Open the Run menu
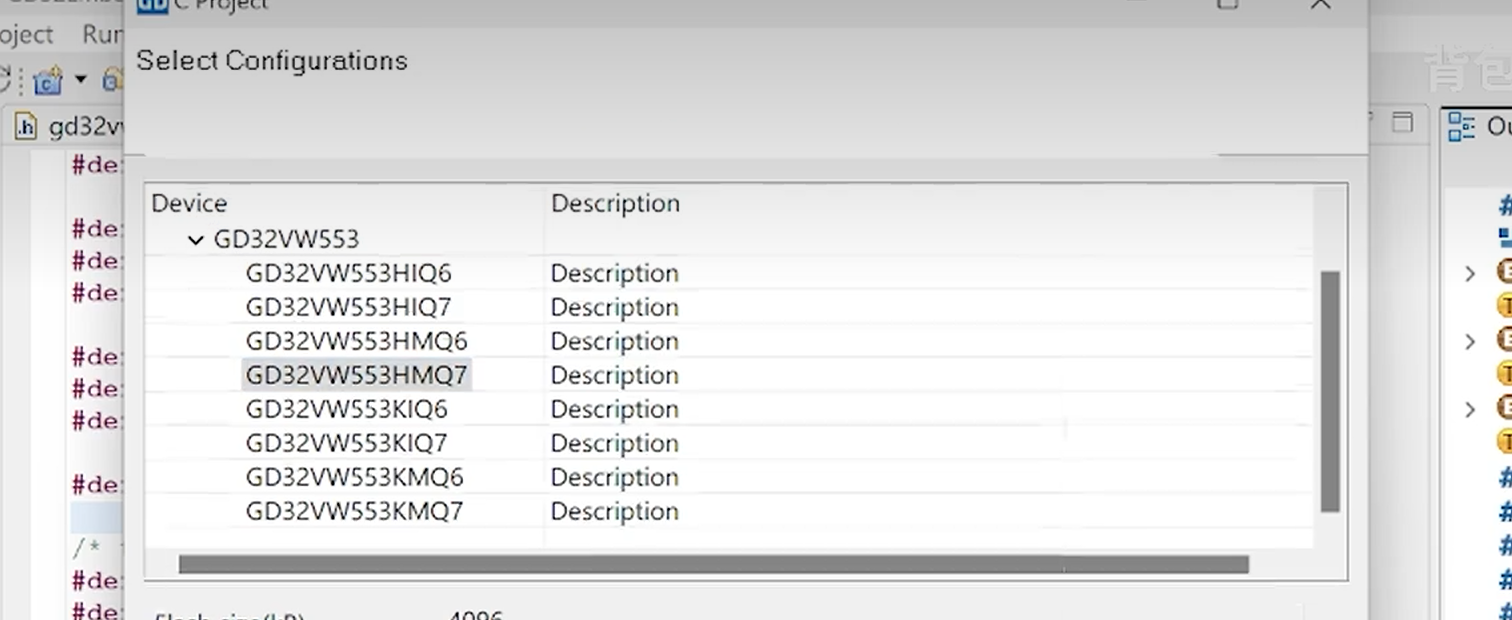Viewport: 1512px width, 620px height. (102, 34)
